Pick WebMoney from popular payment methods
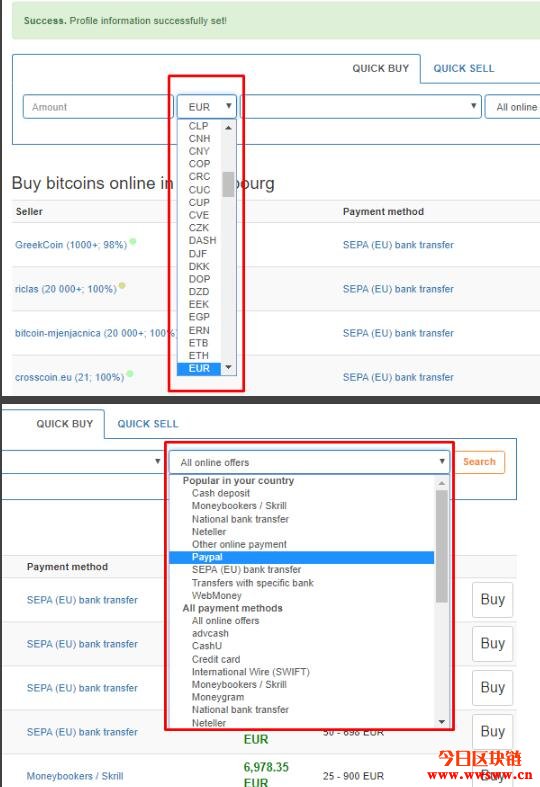The height and width of the screenshot is (787, 540). 216,595
